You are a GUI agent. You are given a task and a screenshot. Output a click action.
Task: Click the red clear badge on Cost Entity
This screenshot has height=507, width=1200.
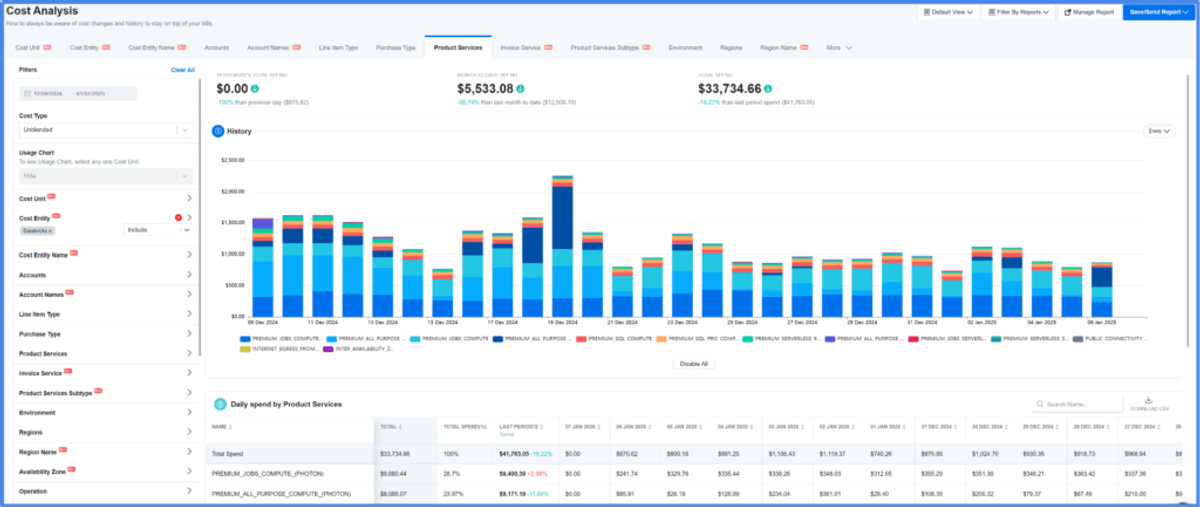(178, 217)
